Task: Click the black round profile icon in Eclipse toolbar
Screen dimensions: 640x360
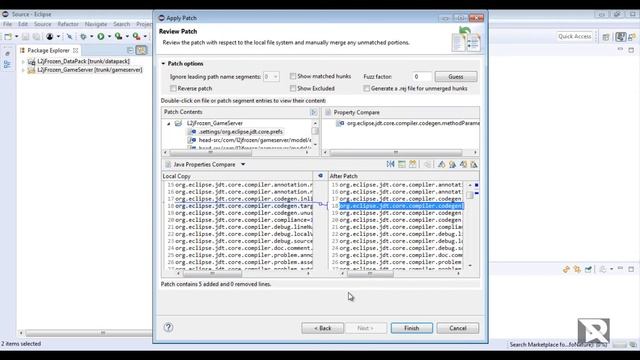Action: click(x=49, y=37)
